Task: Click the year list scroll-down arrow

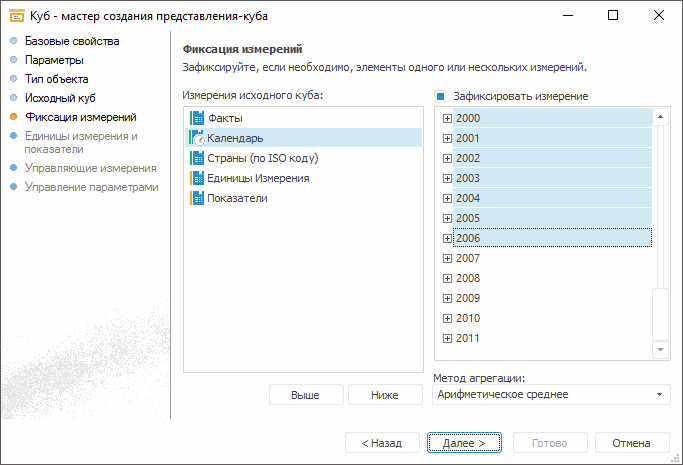Action: (660, 350)
